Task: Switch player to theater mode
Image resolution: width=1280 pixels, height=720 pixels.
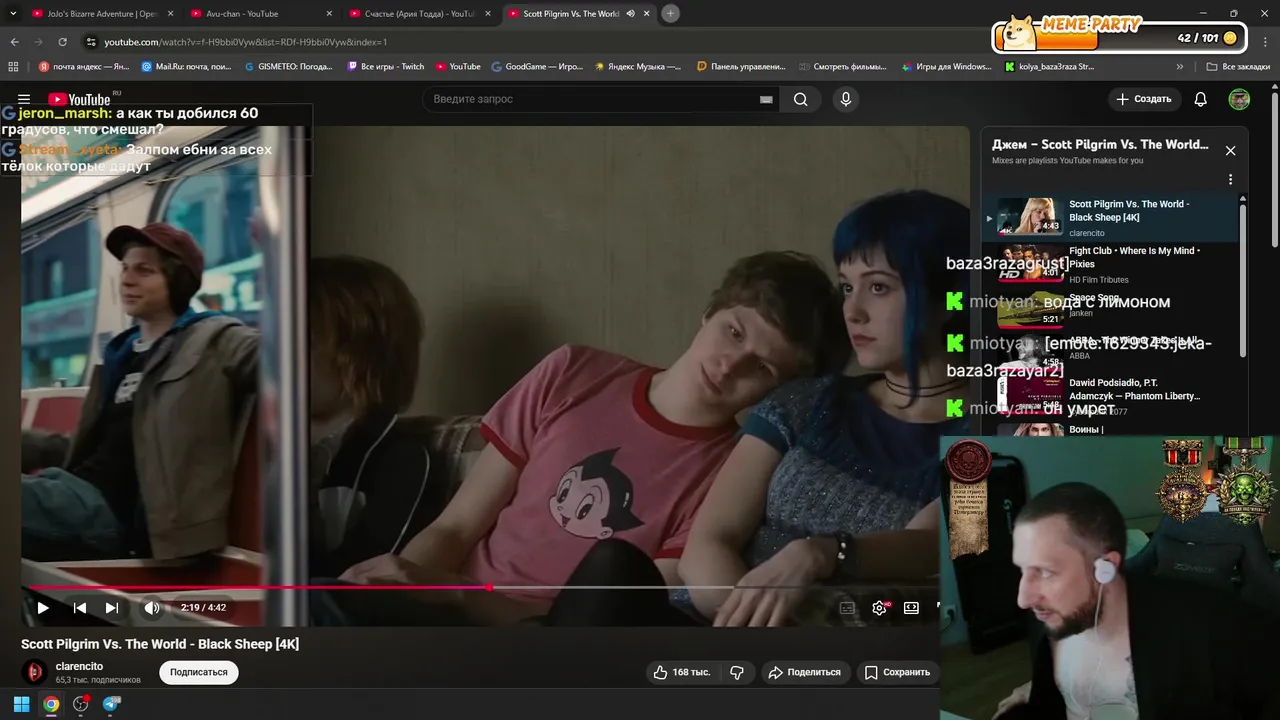Action: 911,607
